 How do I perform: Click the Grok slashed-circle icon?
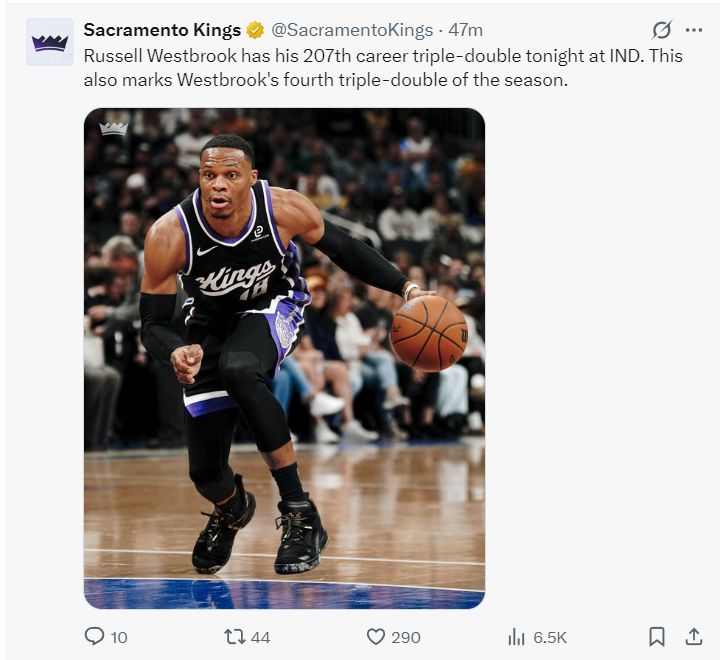661,30
